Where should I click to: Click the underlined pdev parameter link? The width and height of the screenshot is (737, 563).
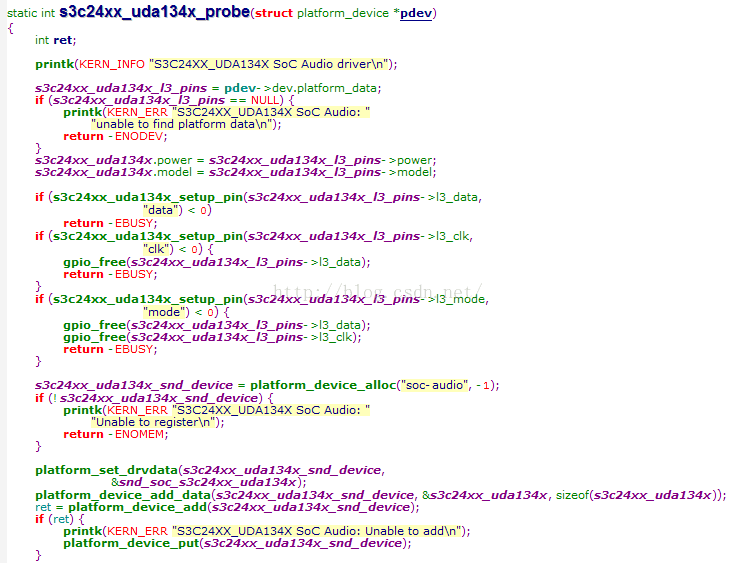416,13
